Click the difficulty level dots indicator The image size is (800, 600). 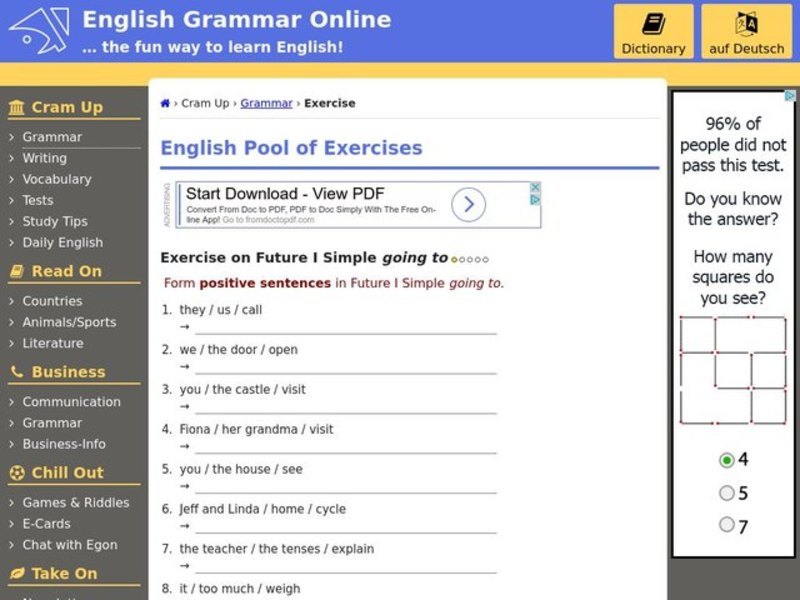tap(470, 259)
